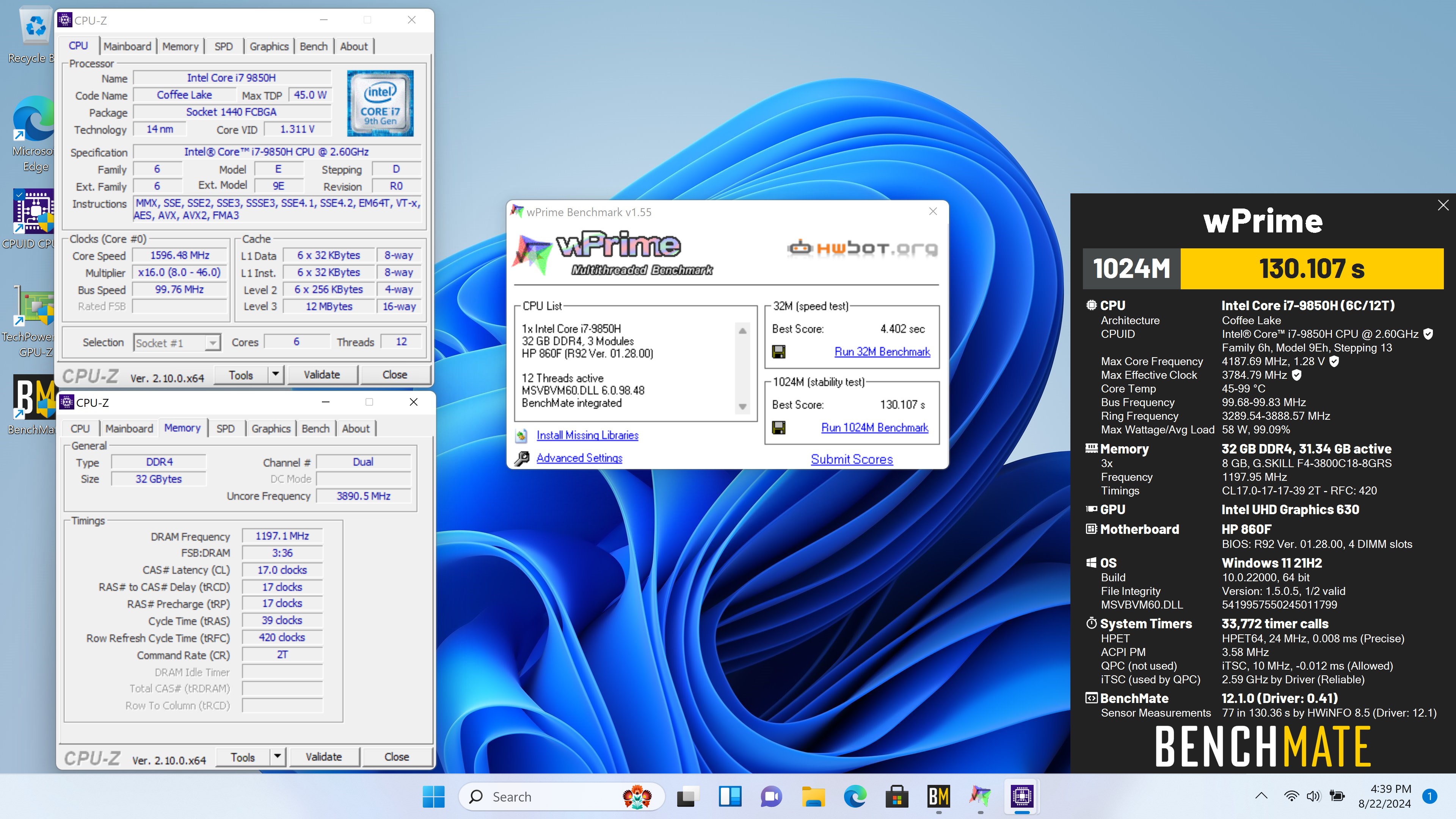This screenshot has height=819, width=1456.
Task: Open Widgets from the taskbar
Action: click(x=730, y=796)
